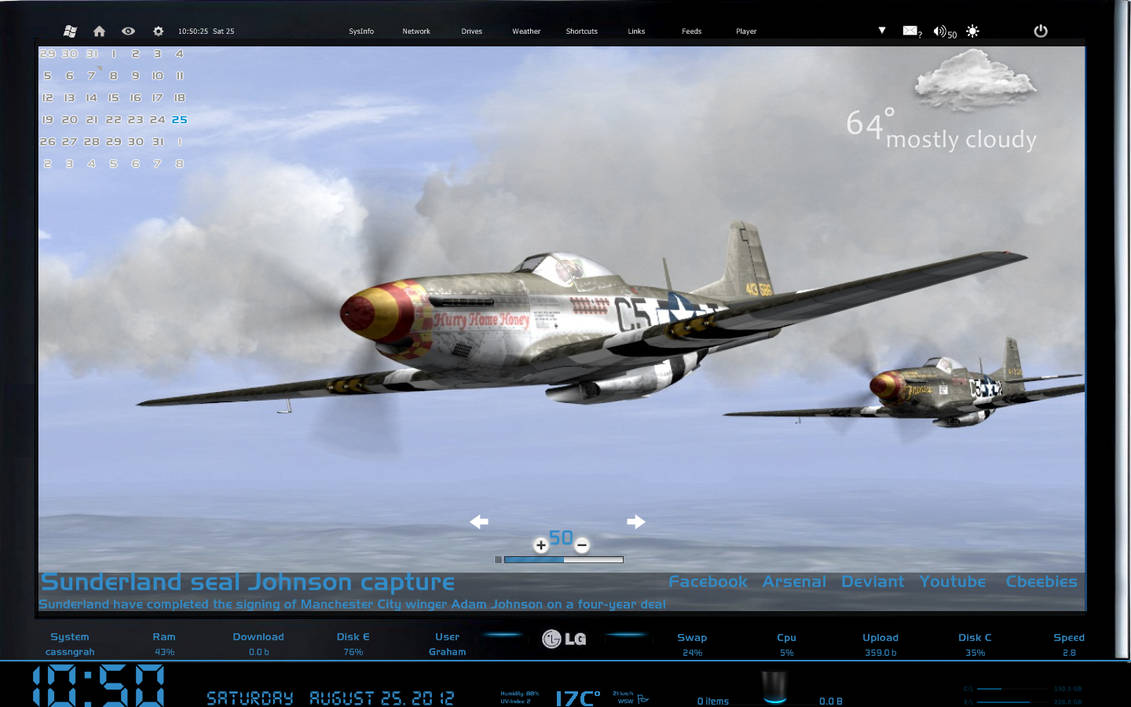Click the Download 0.0 b readout
The image size is (1131, 707).
(258, 644)
